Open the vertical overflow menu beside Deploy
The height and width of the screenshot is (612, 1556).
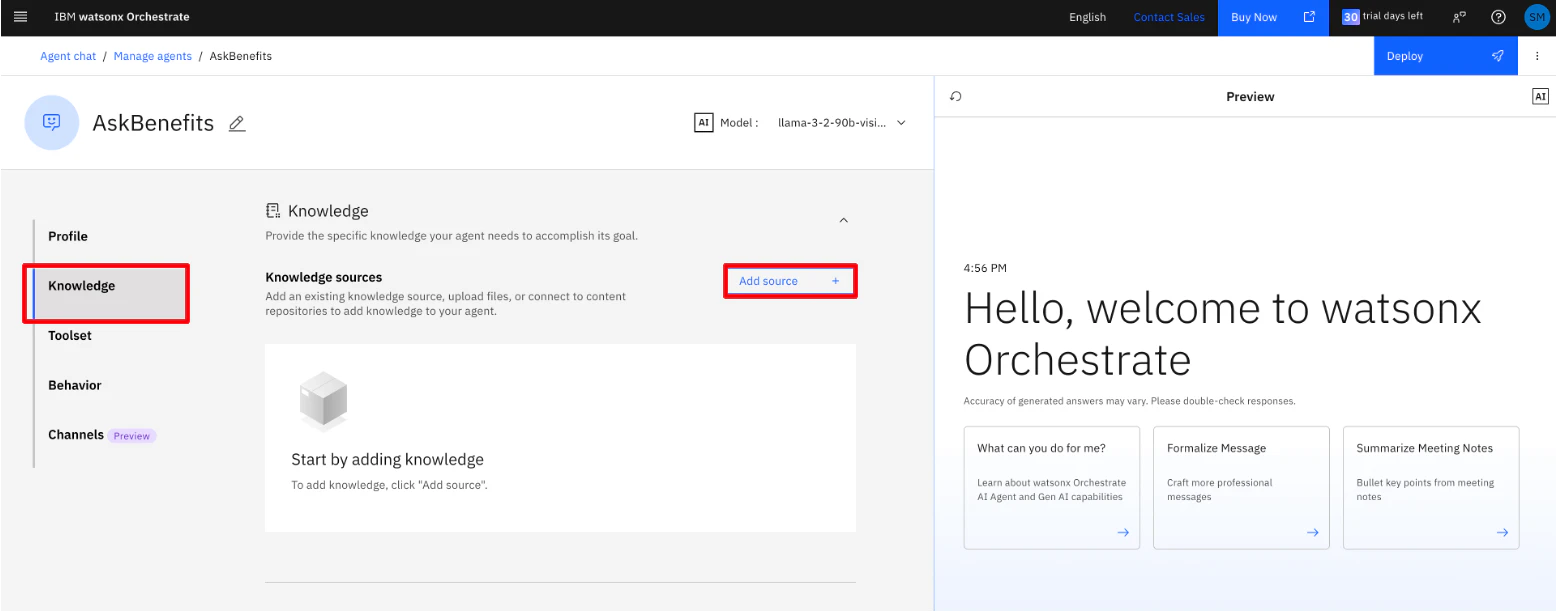click(1538, 56)
